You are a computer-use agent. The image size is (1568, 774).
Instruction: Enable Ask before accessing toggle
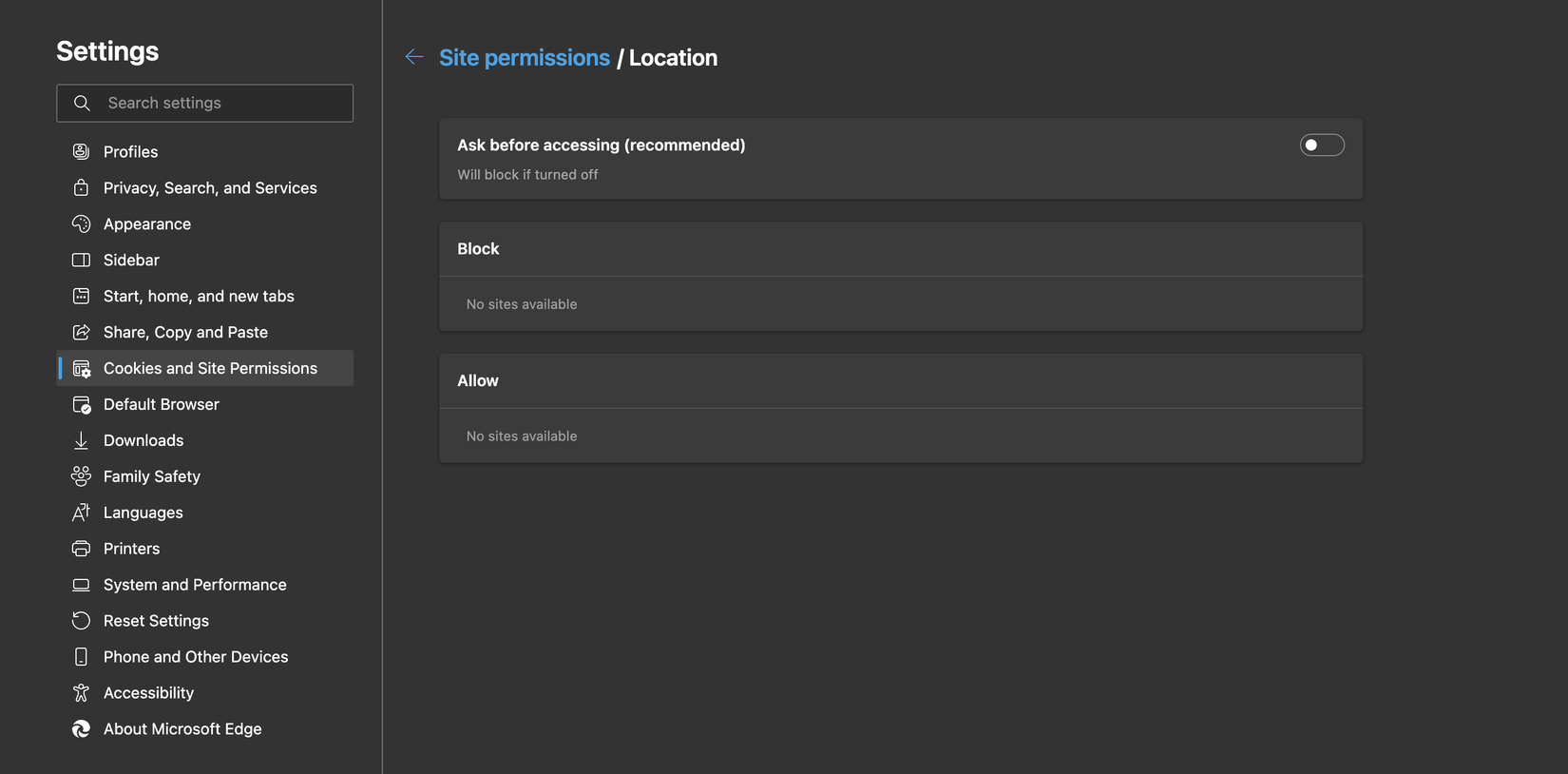click(x=1321, y=145)
